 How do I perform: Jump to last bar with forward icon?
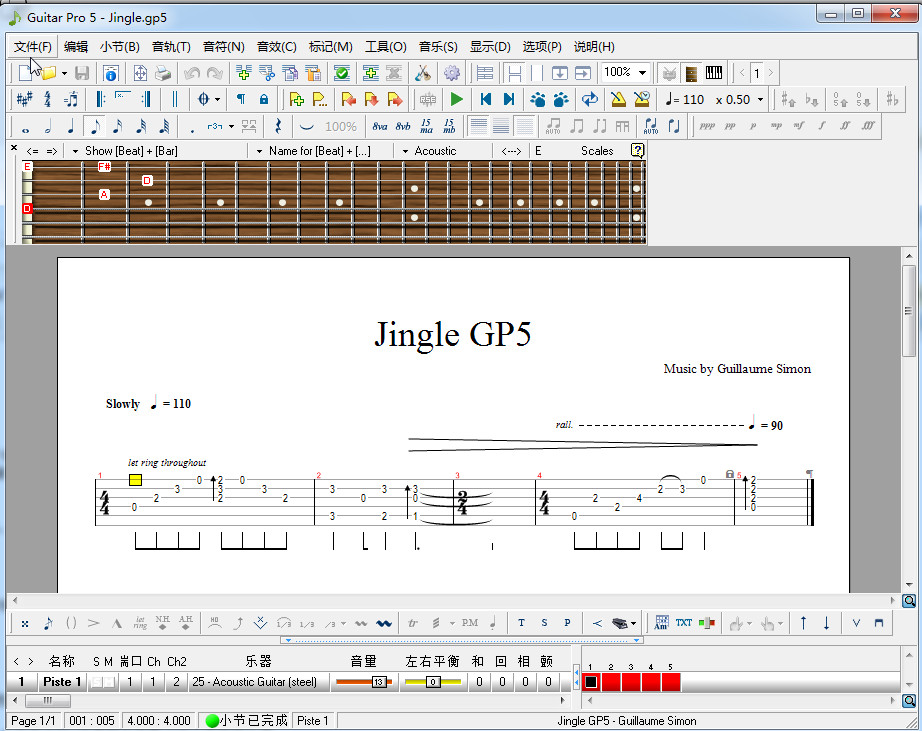[x=509, y=99]
